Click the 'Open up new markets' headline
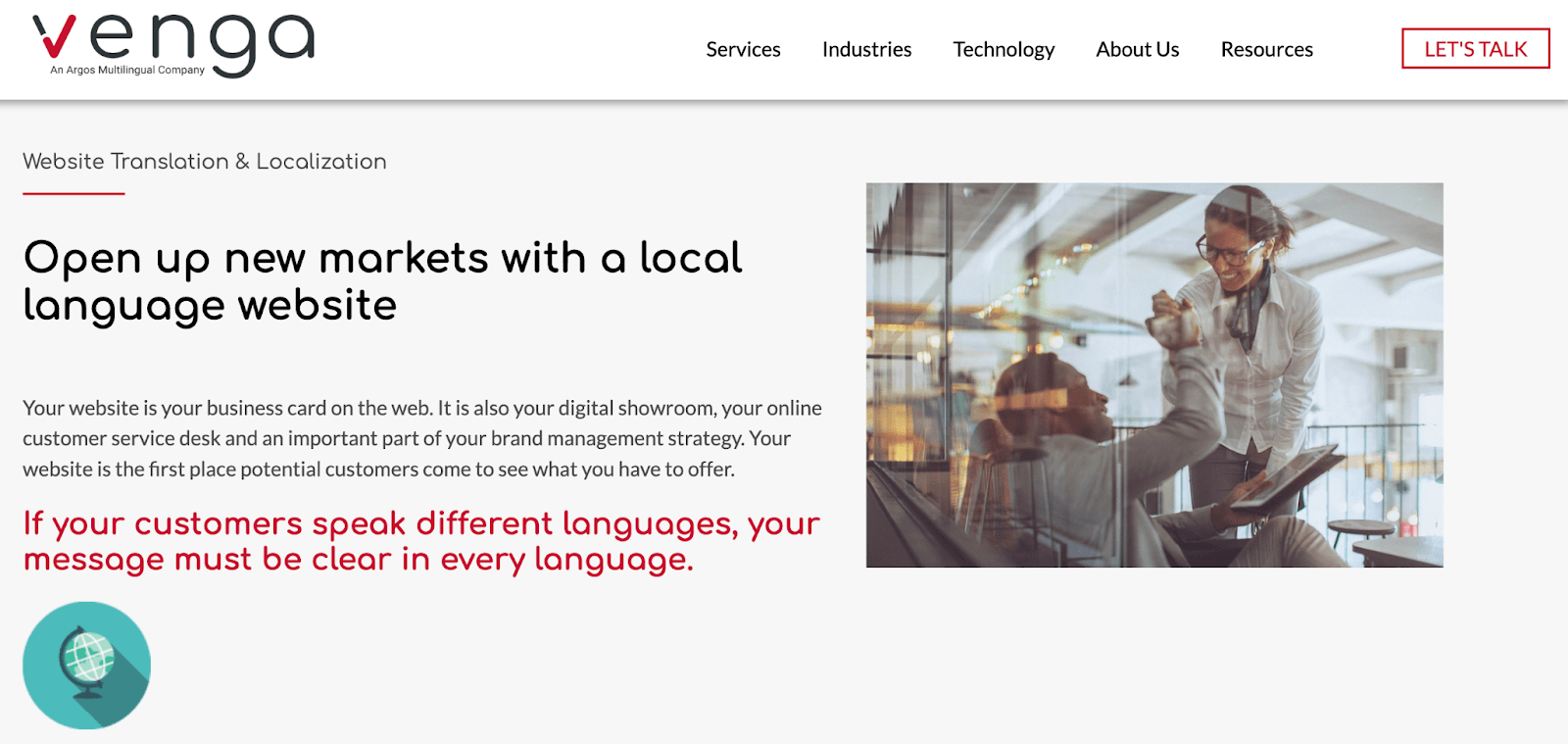 (x=382, y=281)
